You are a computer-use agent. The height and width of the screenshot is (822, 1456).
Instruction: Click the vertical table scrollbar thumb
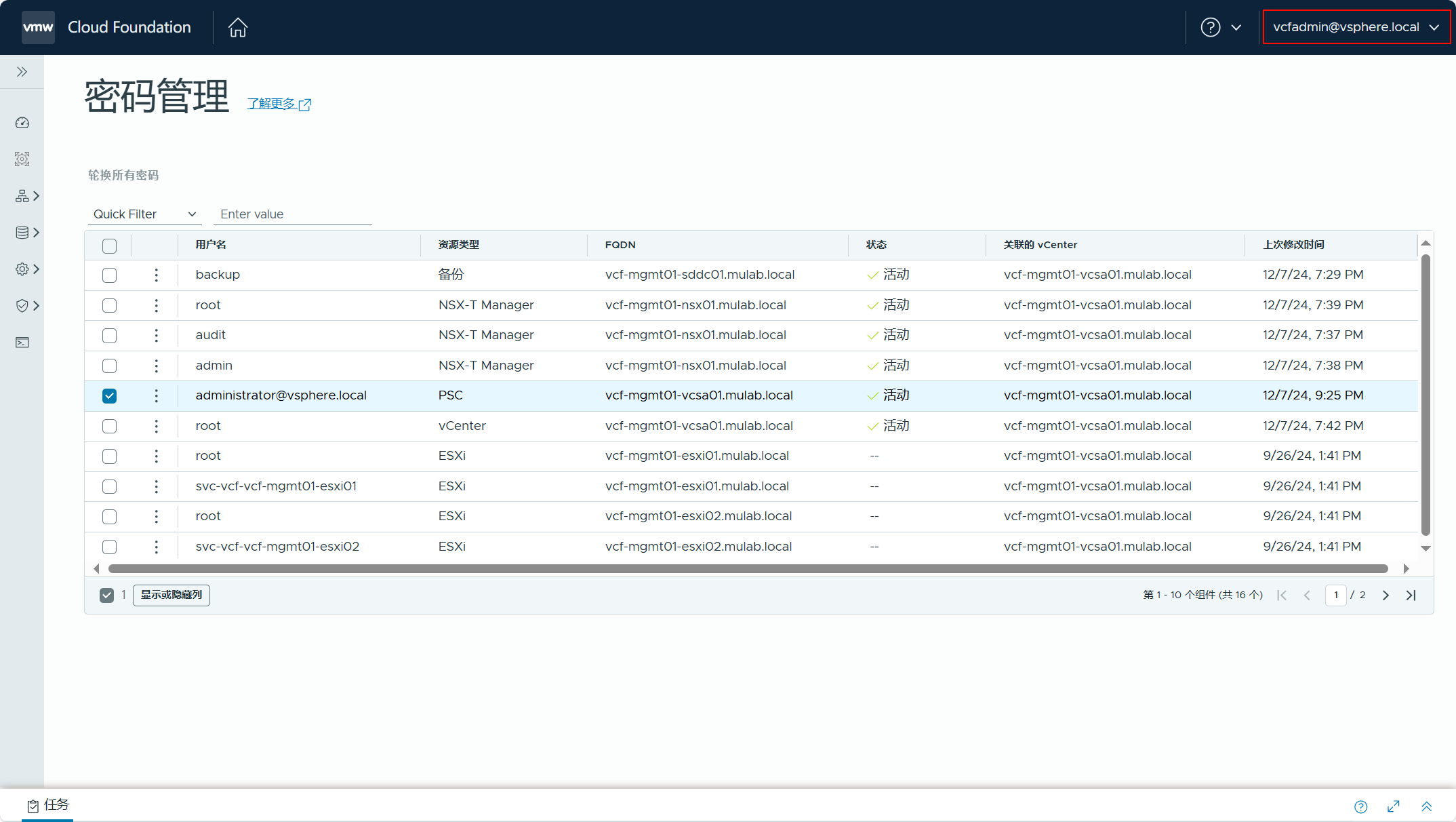click(1425, 395)
